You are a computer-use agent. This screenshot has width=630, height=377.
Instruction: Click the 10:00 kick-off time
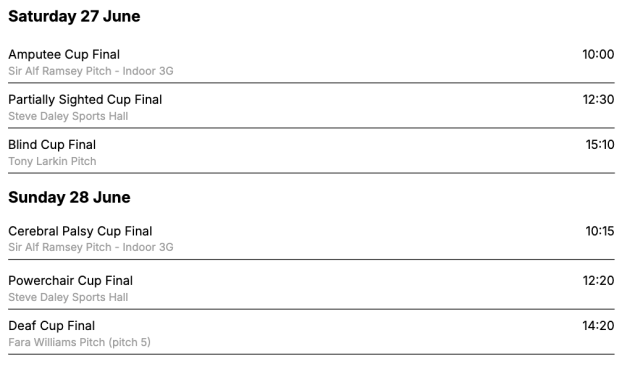[598, 54]
